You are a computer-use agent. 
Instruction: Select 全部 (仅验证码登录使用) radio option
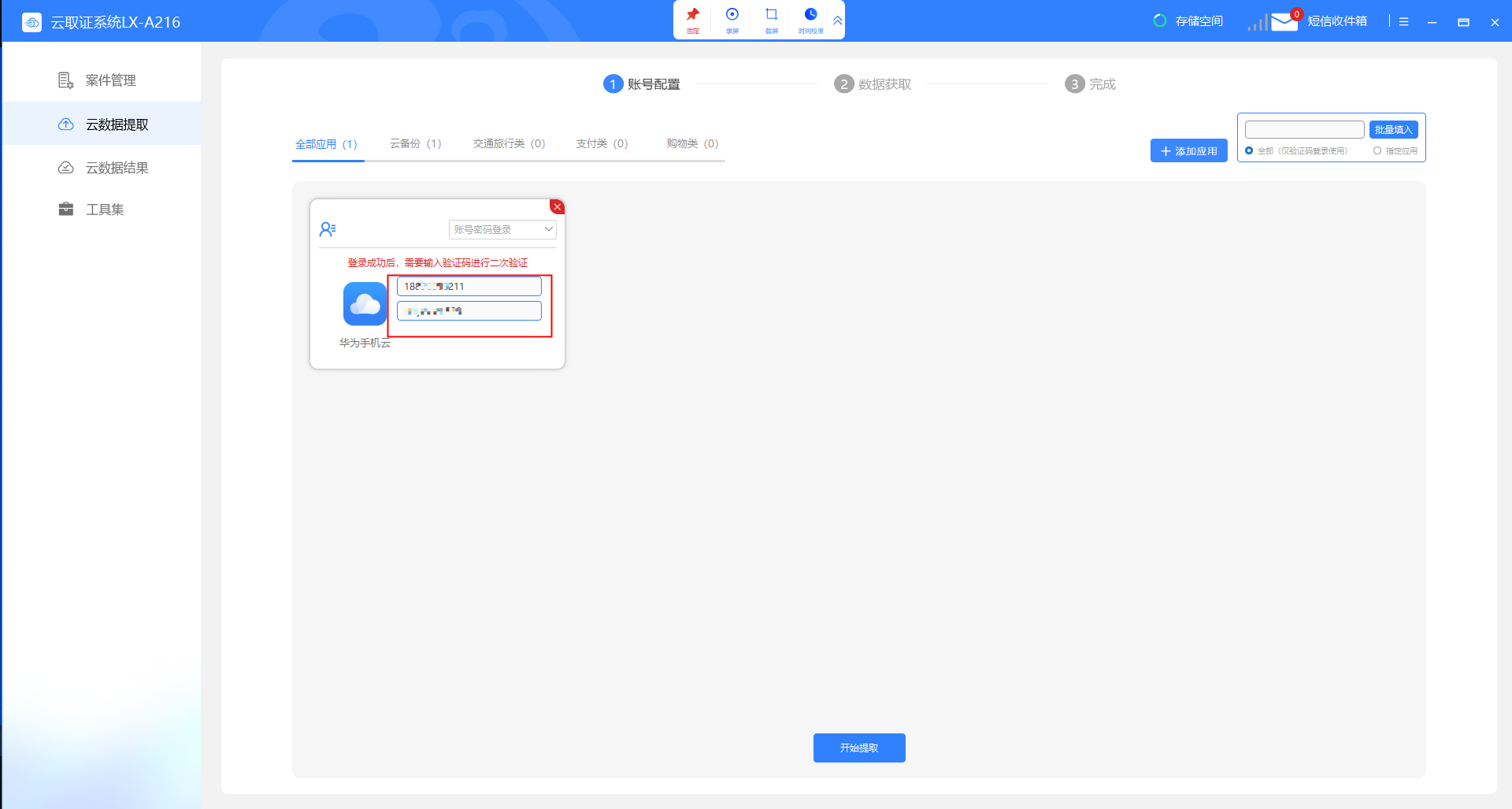tap(1249, 150)
